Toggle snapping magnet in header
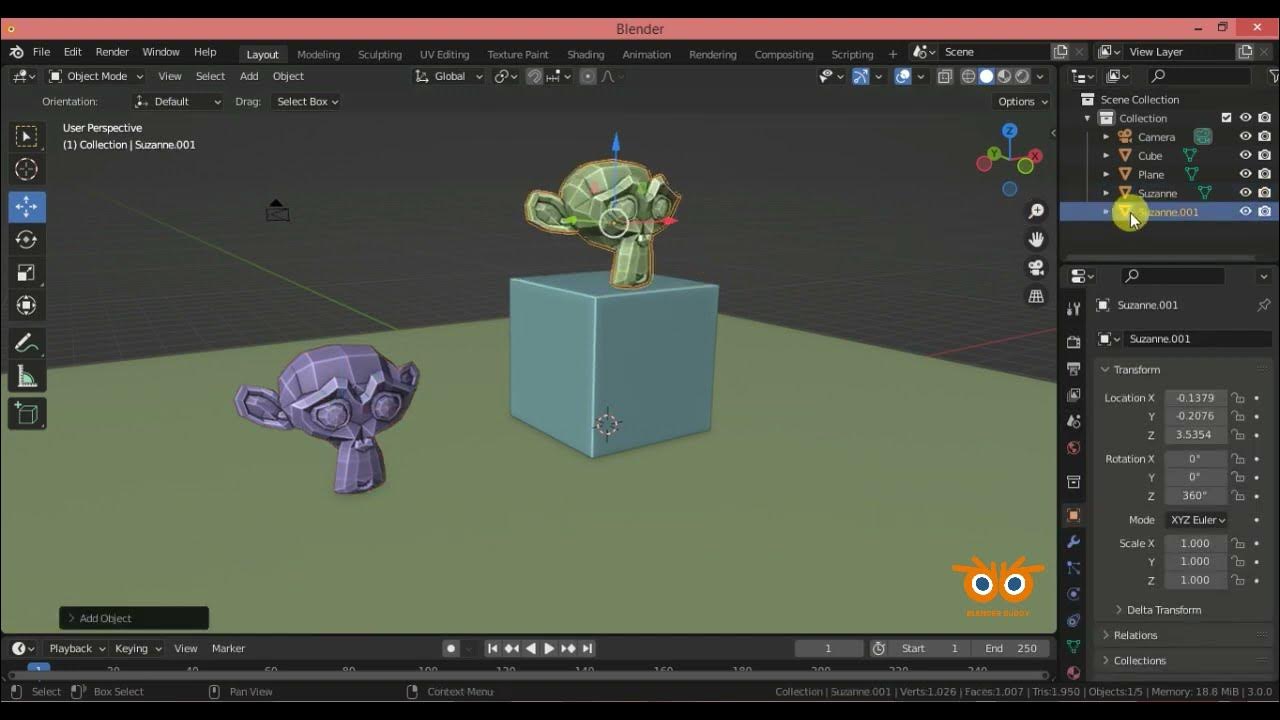This screenshot has width=1280, height=720. (x=534, y=76)
